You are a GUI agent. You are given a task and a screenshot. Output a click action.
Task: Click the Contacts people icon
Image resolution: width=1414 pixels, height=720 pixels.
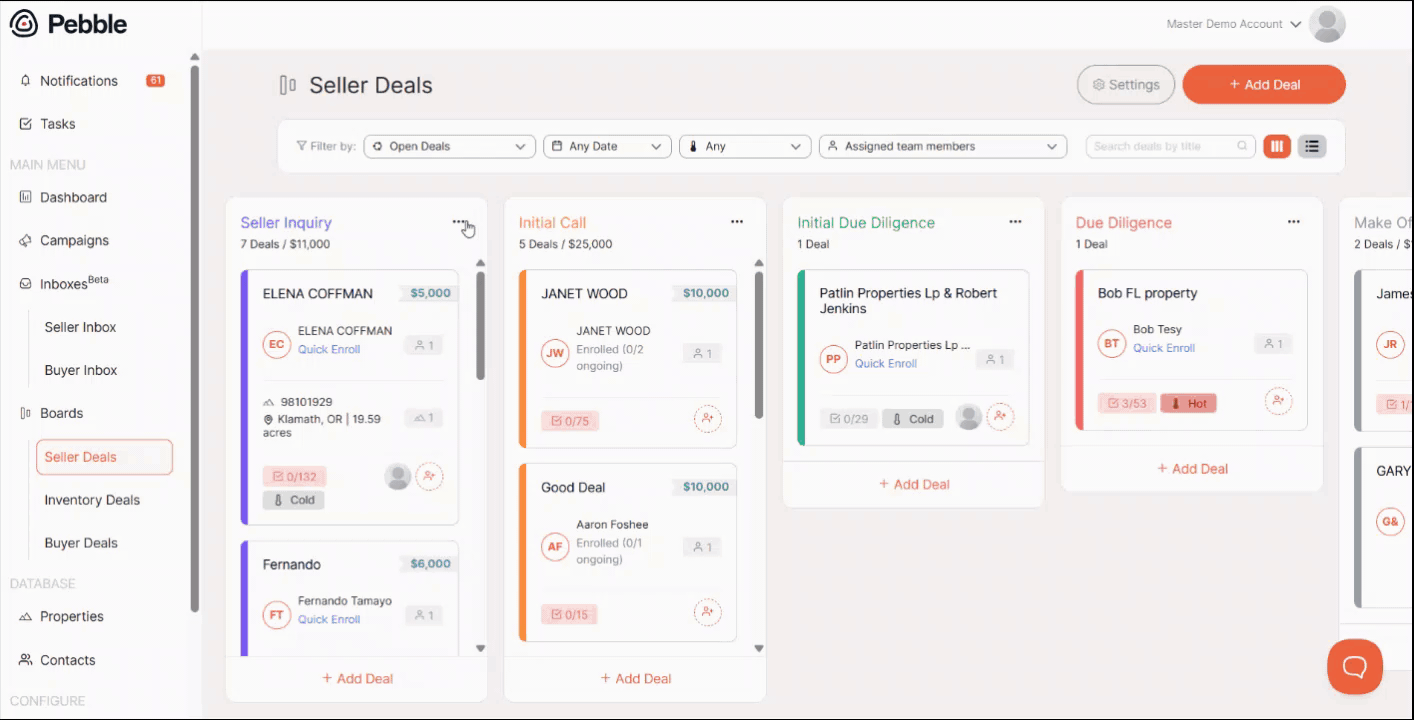coord(26,660)
